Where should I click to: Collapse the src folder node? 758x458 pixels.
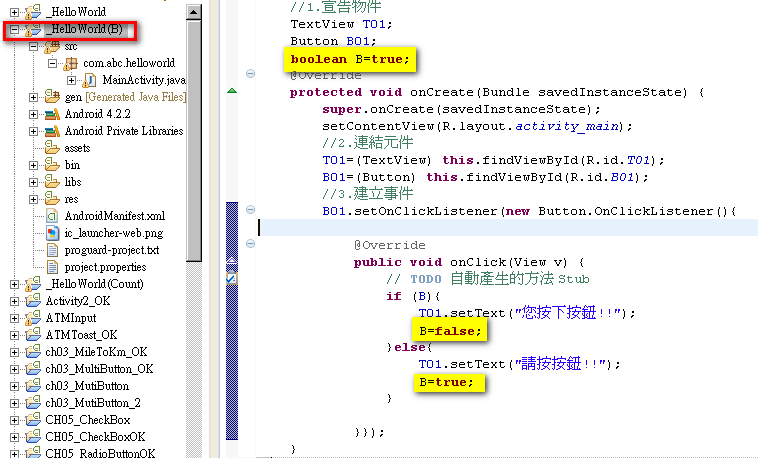coord(33,47)
